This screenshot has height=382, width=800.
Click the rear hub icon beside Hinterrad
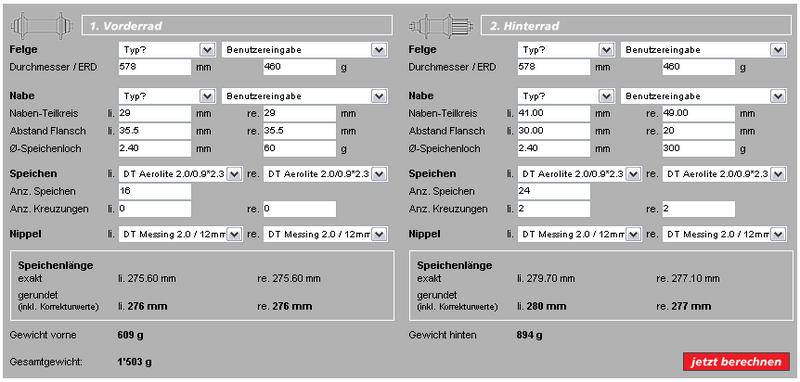440,25
